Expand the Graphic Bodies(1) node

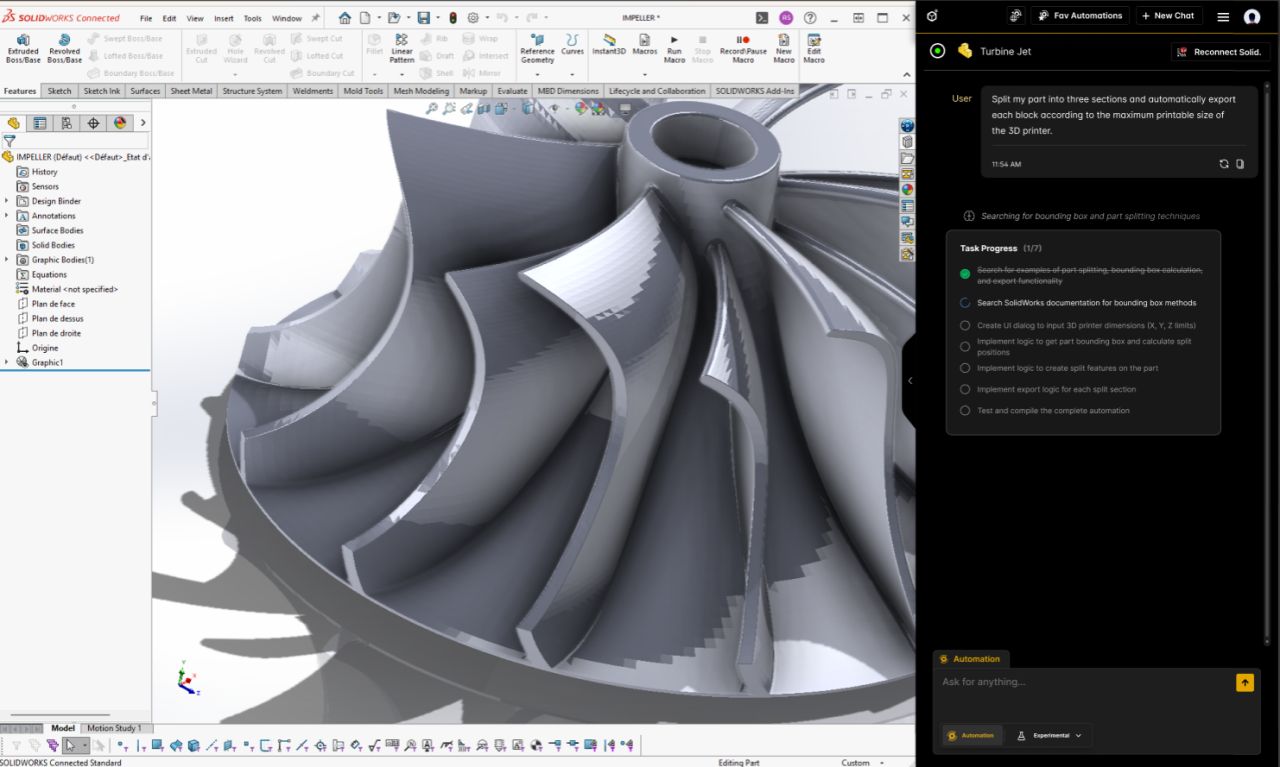point(7,259)
